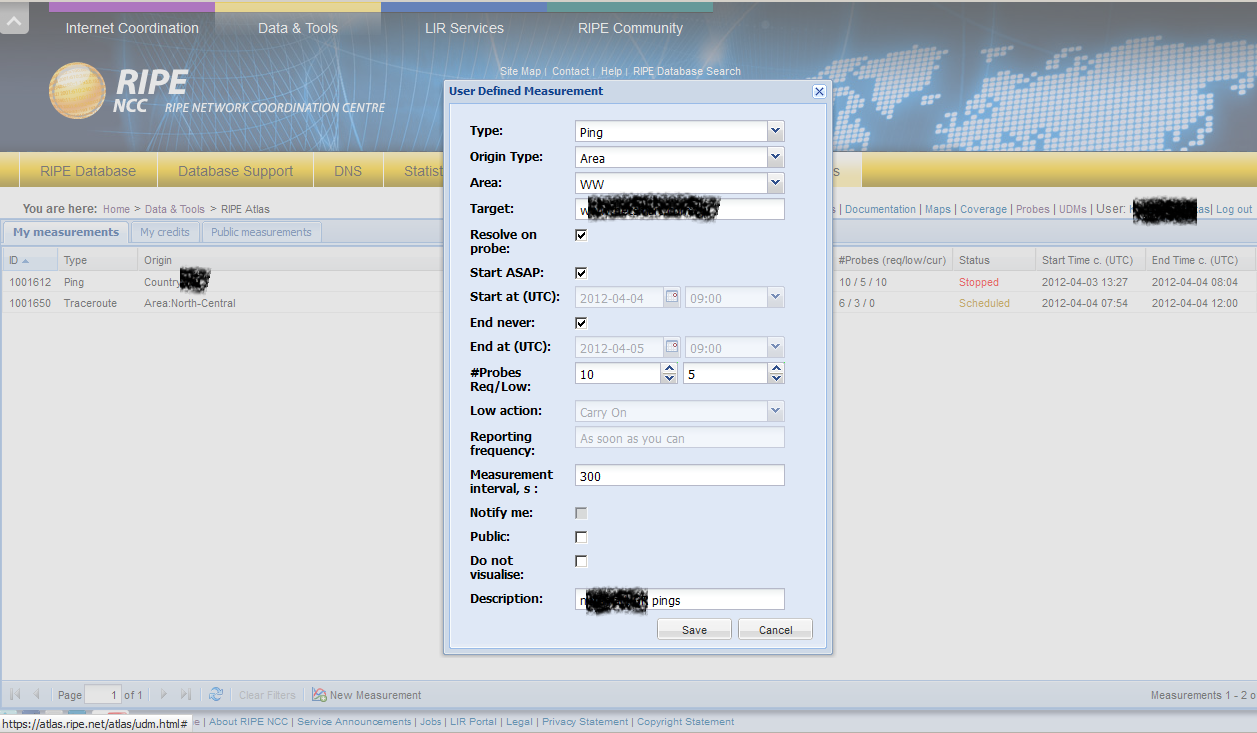This screenshot has width=1257, height=733.
Task: Open the Coverage link
Action: [x=983, y=209]
